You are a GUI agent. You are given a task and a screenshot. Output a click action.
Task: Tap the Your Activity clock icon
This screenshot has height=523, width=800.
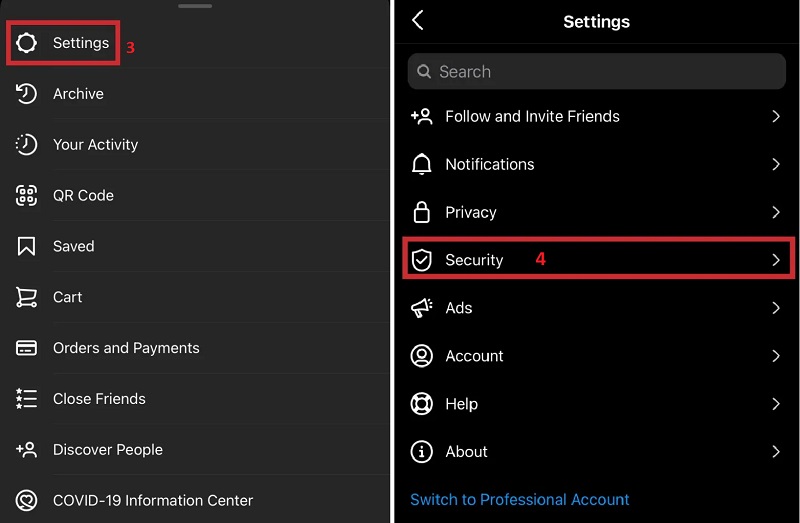(x=26, y=144)
